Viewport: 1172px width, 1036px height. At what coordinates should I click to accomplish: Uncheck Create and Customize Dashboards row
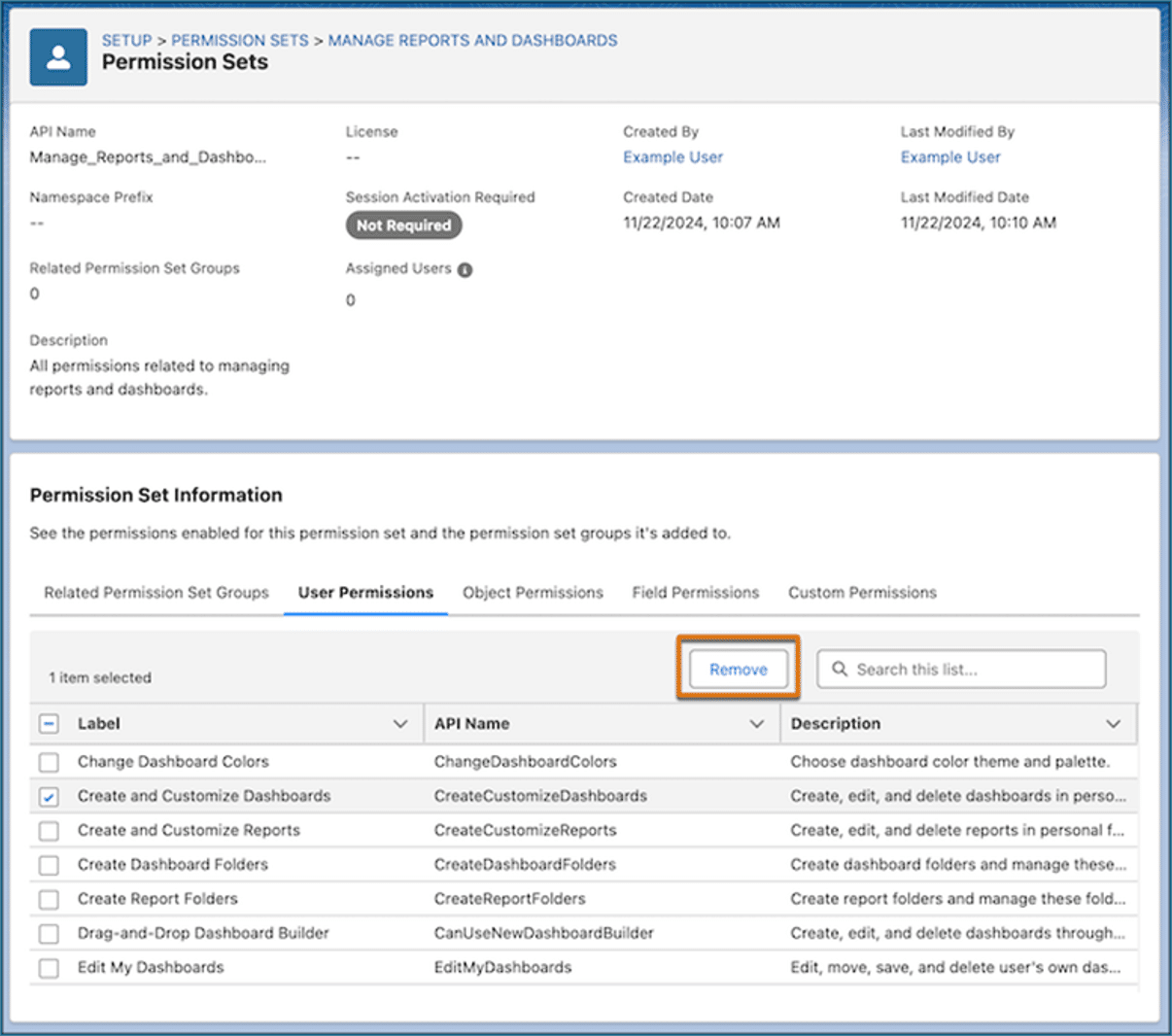[x=49, y=797]
